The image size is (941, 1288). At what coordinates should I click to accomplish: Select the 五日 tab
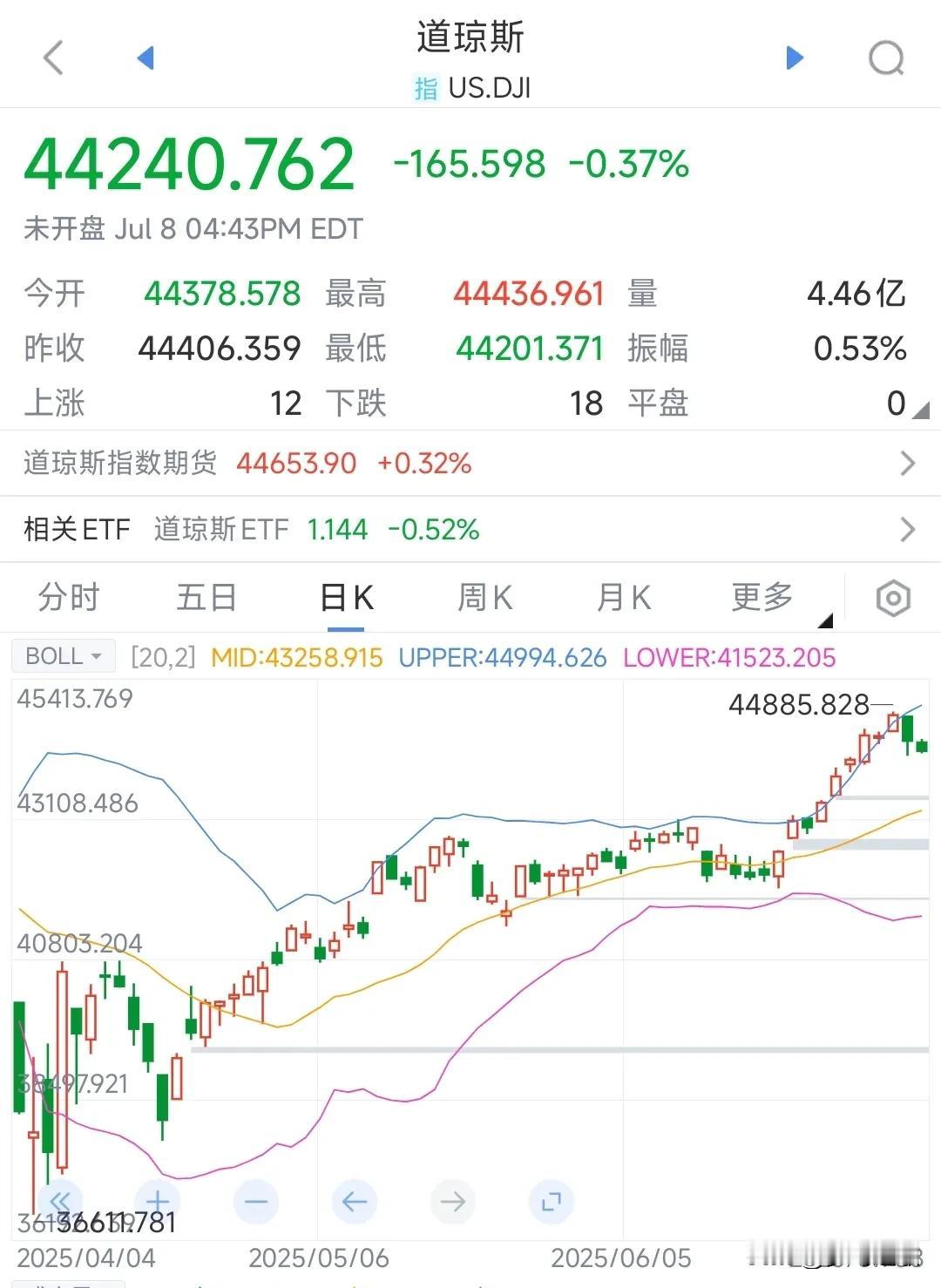coord(206,598)
